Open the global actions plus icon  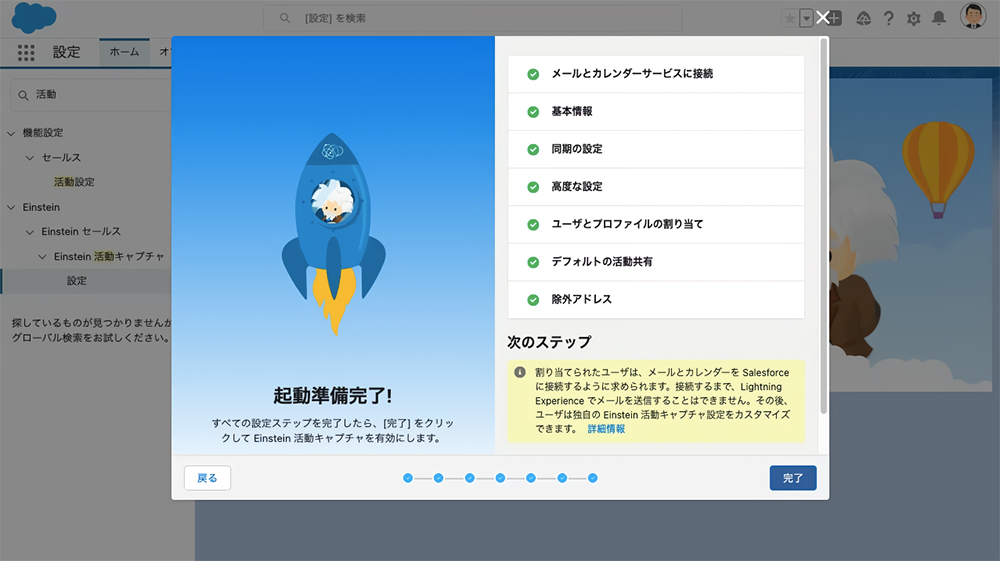[x=835, y=18]
